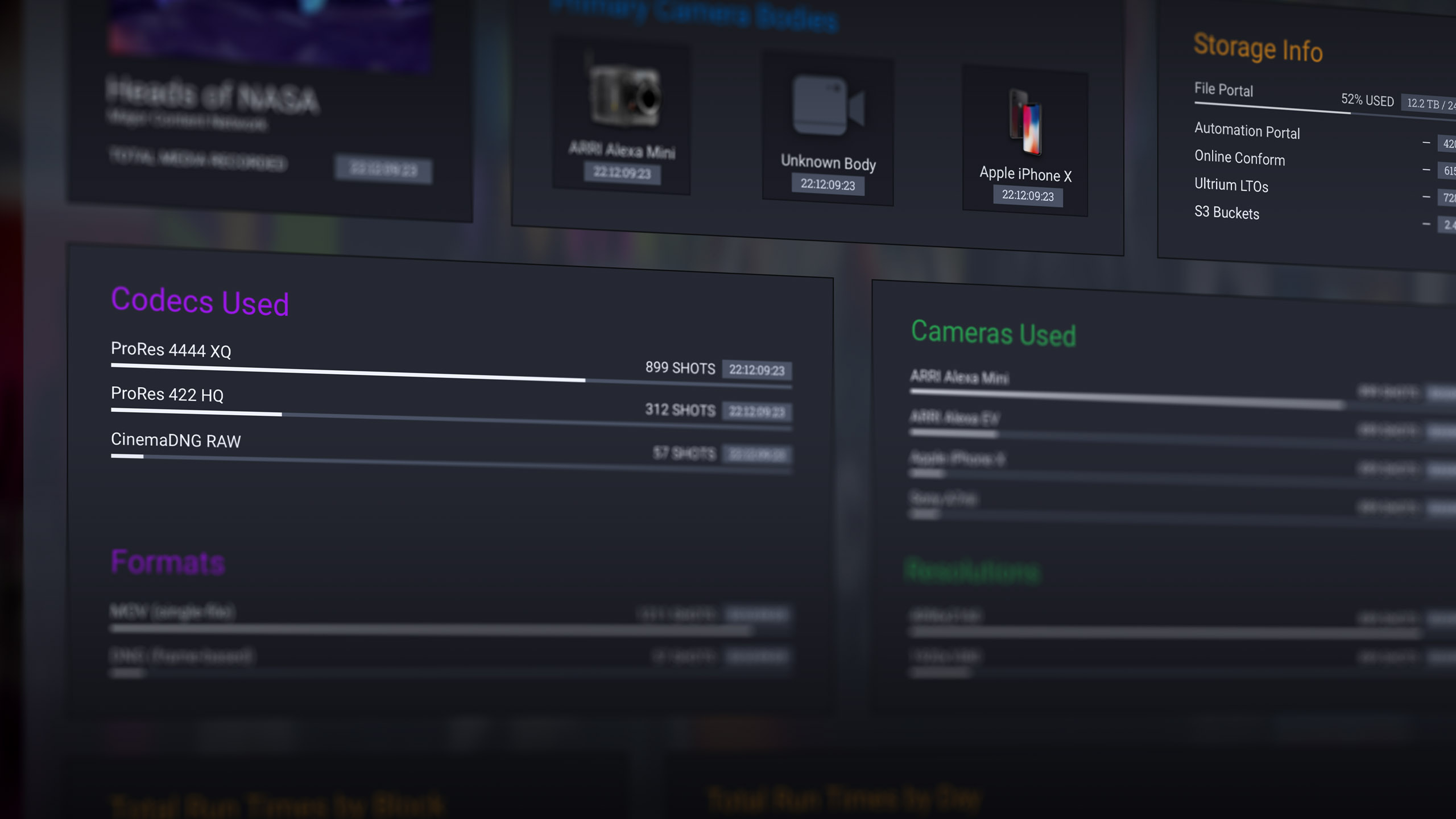Click the Codecs Used heading
The width and height of the screenshot is (1456, 819).
[200, 301]
